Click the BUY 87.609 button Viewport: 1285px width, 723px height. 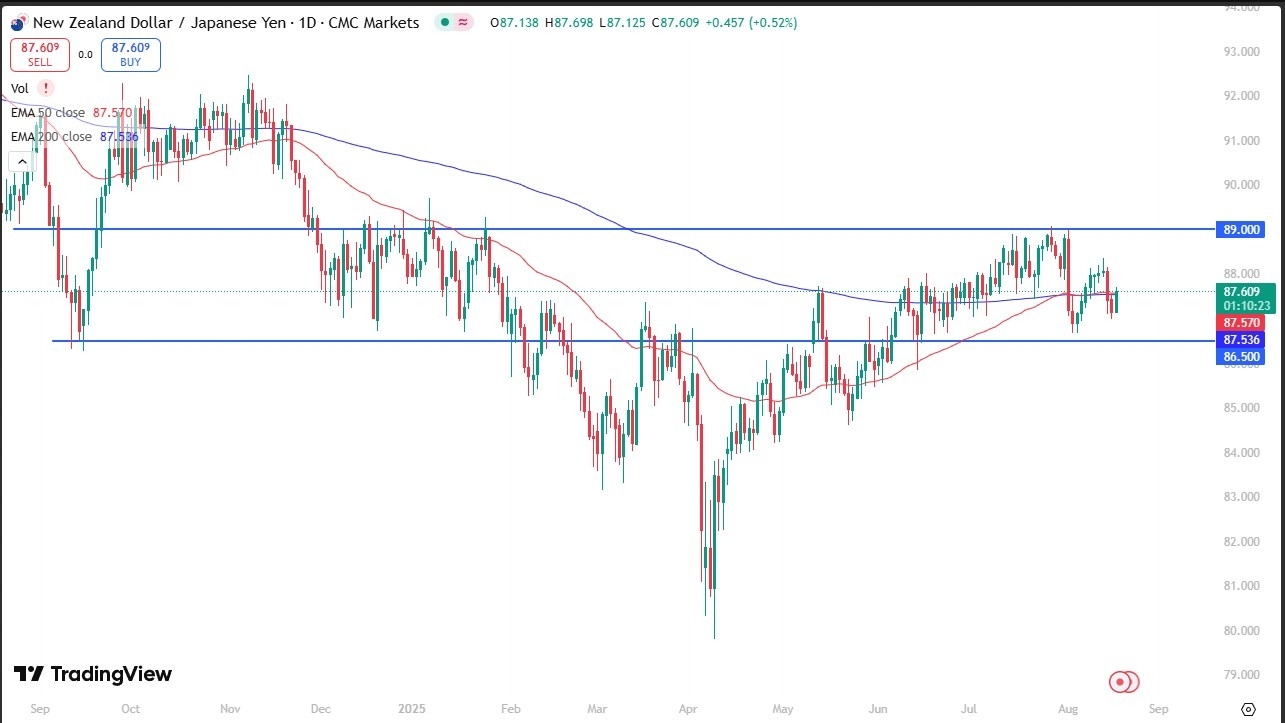[130, 54]
